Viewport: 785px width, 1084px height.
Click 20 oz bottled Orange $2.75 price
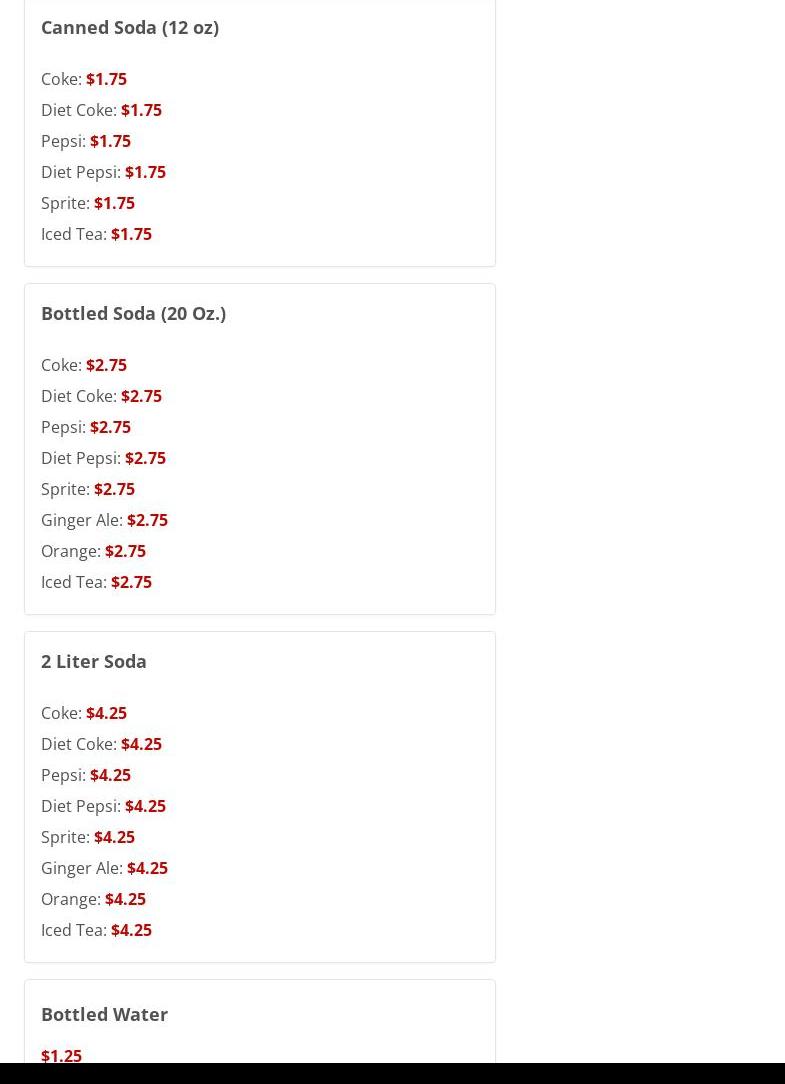click(125, 551)
